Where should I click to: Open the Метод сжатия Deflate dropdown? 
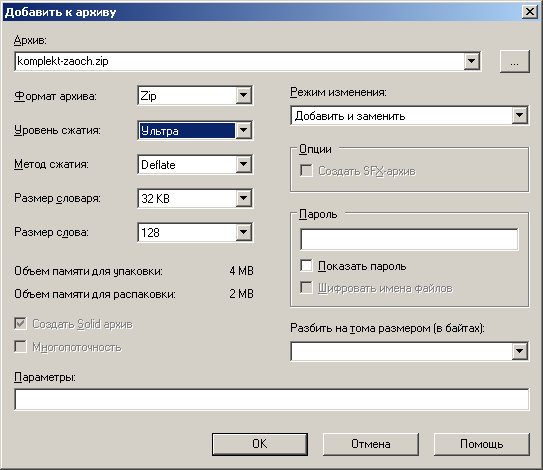(195, 164)
